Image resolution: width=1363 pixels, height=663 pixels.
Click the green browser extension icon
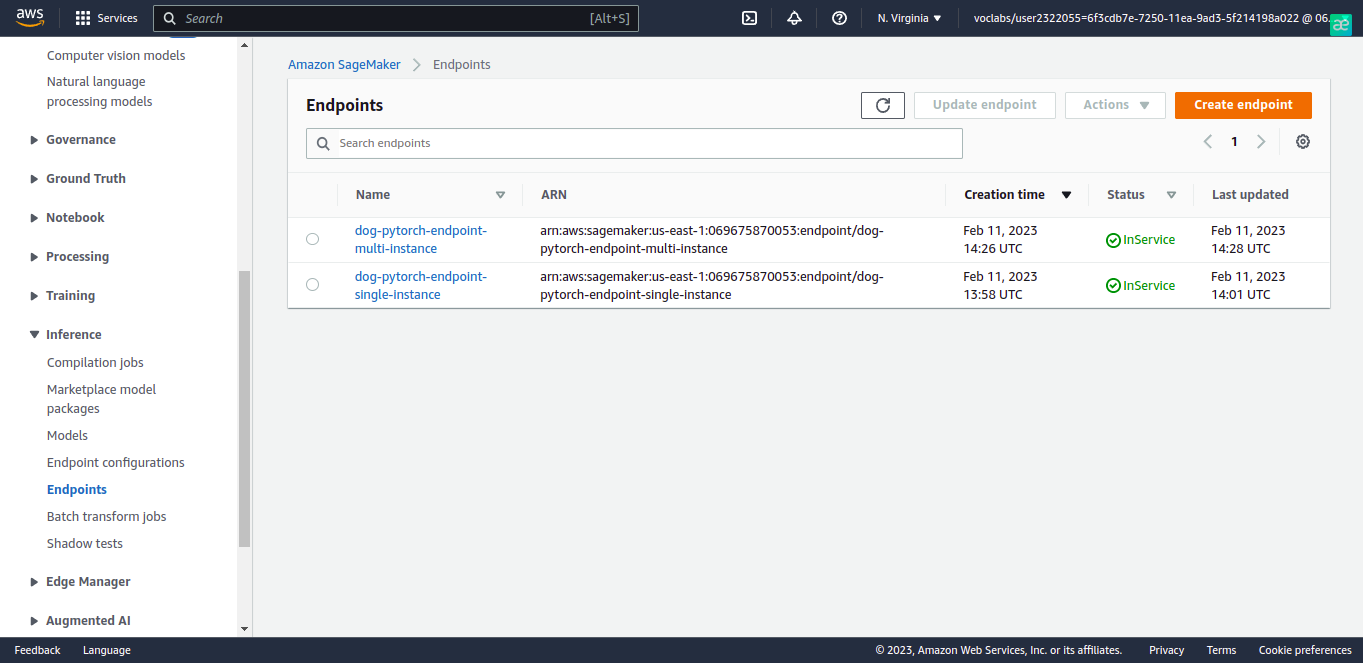(1341, 26)
